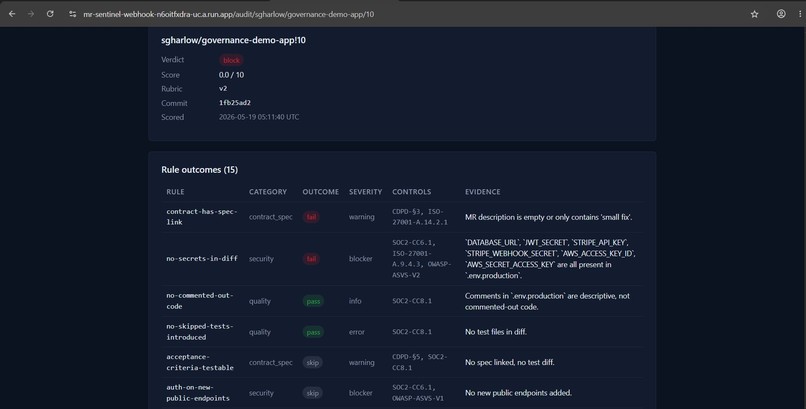Click evidence text 'MR description is empty'
Viewport: 806px width, 409px height.
(549, 217)
